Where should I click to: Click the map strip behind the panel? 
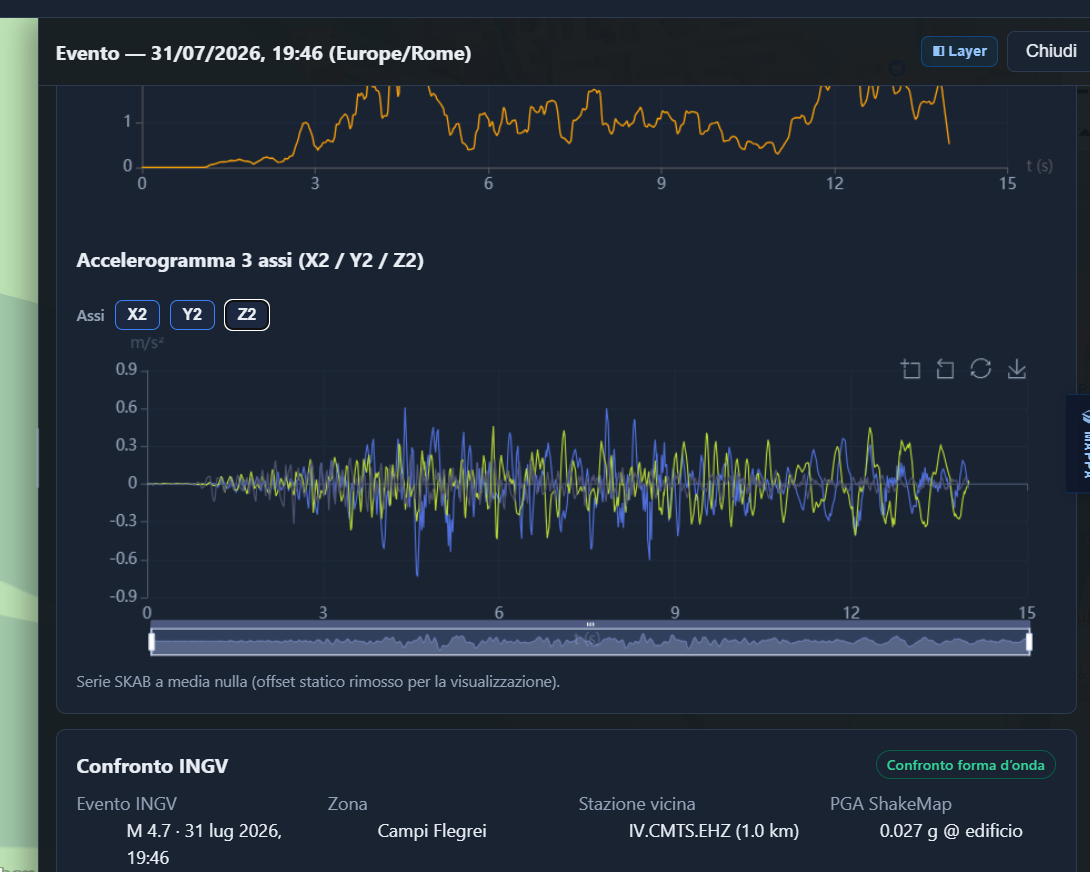(x=19, y=445)
